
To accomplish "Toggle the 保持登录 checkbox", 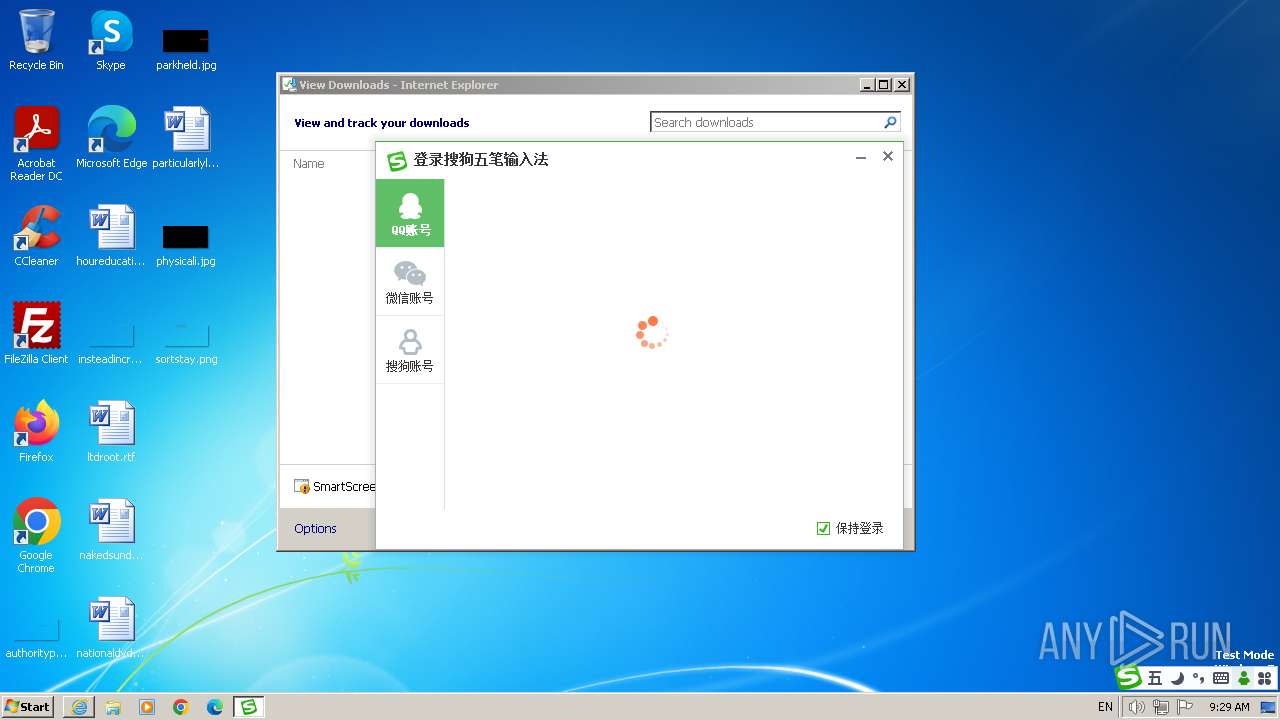I will (823, 528).
